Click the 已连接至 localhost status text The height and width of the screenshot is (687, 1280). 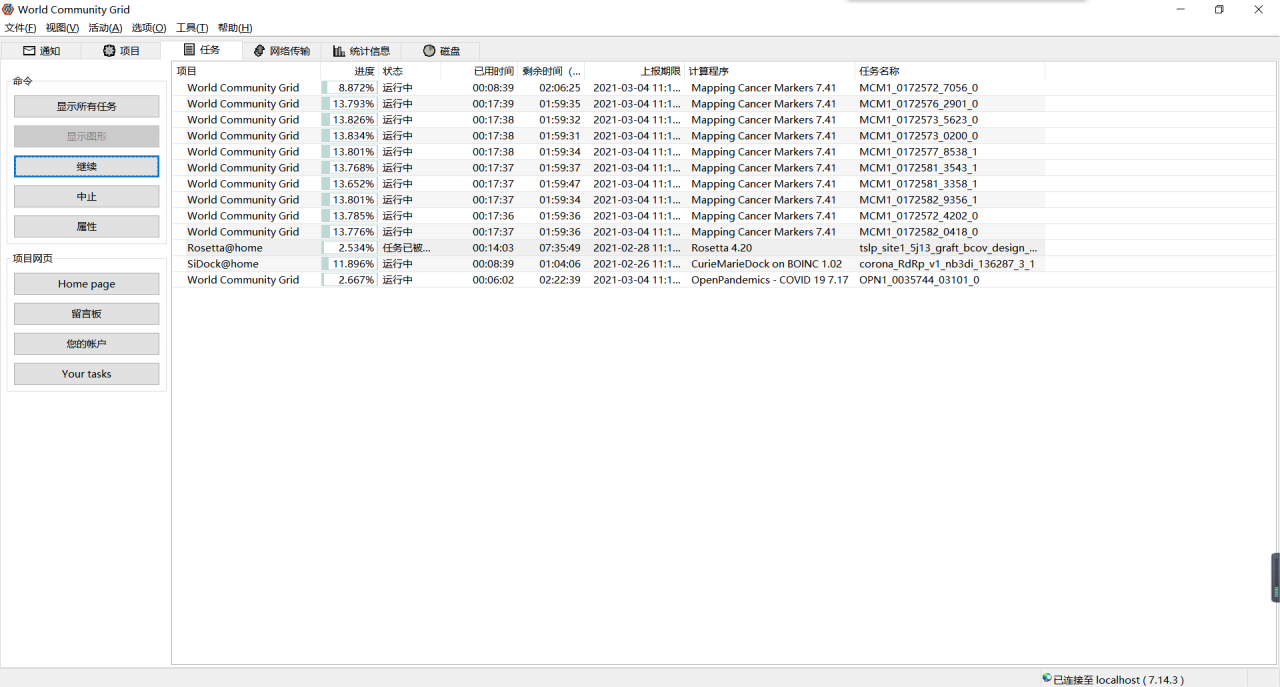pyautogui.click(x=1116, y=679)
